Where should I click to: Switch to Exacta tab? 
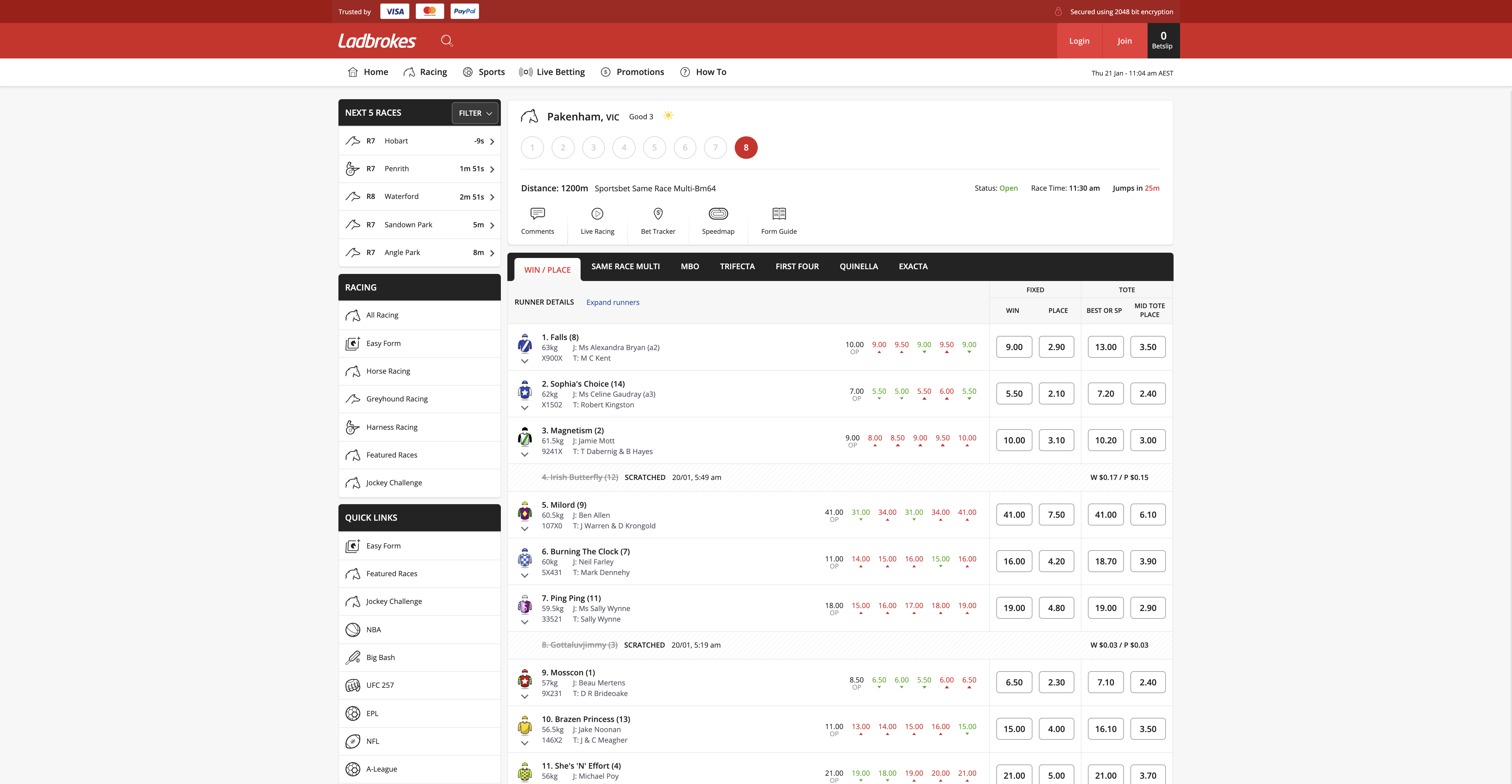(913, 267)
